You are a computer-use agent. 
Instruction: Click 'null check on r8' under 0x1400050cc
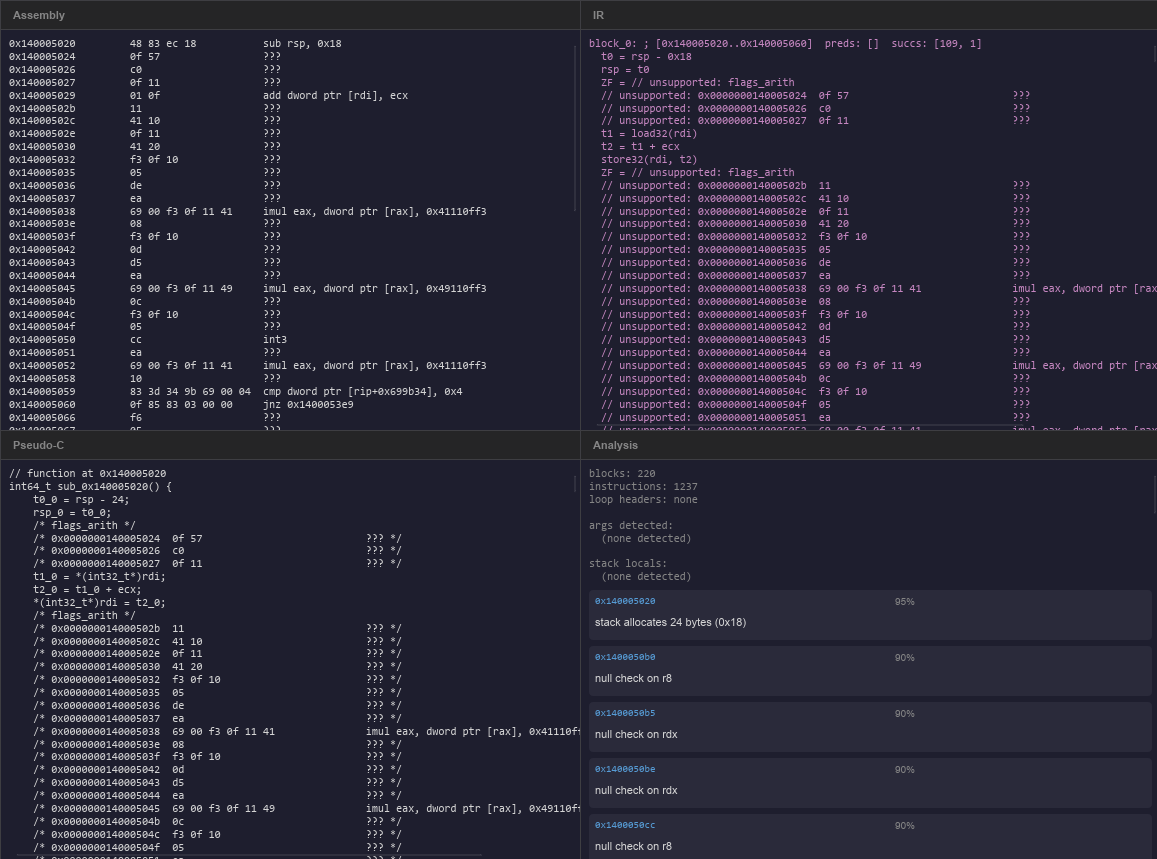pyautogui.click(x=633, y=846)
